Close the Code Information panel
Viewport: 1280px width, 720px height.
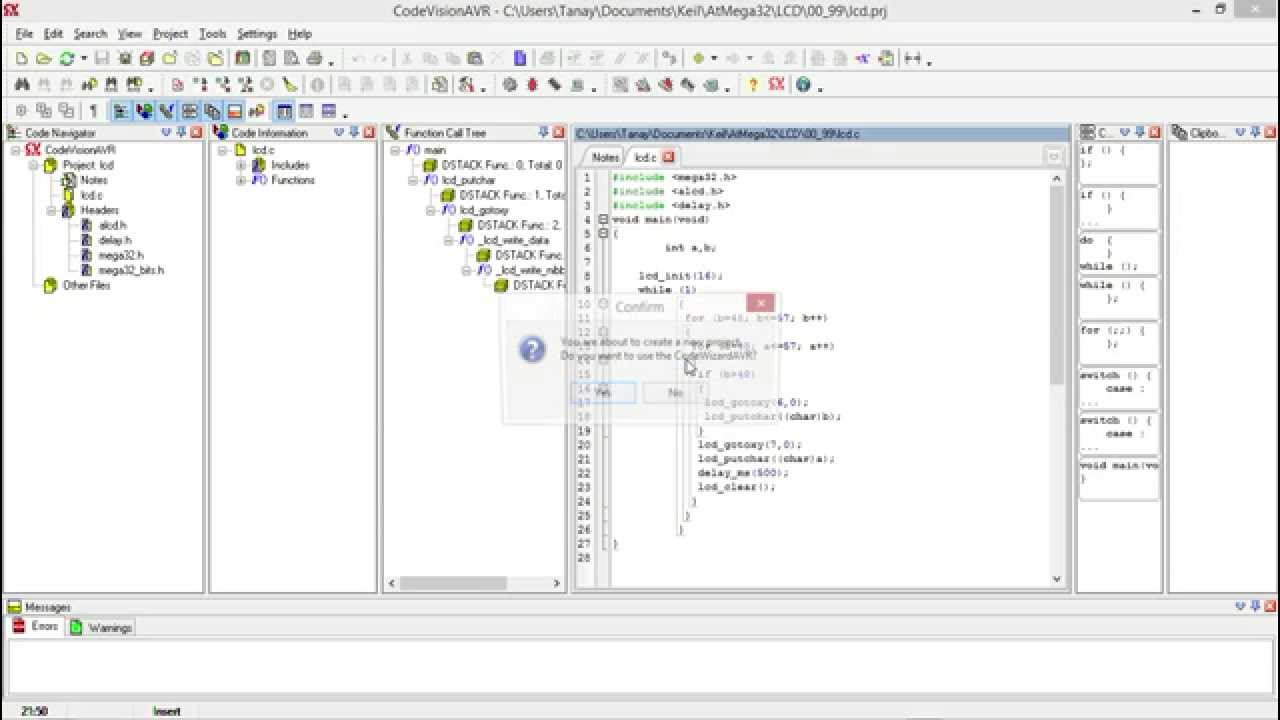(368, 132)
